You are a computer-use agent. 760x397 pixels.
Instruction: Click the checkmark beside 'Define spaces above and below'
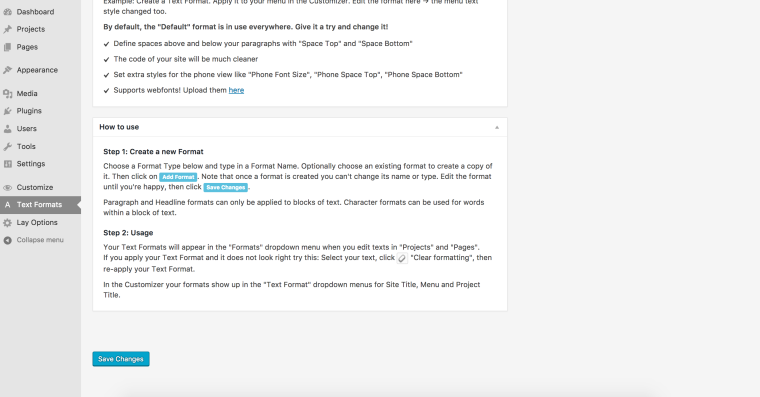click(x=107, y=44)
